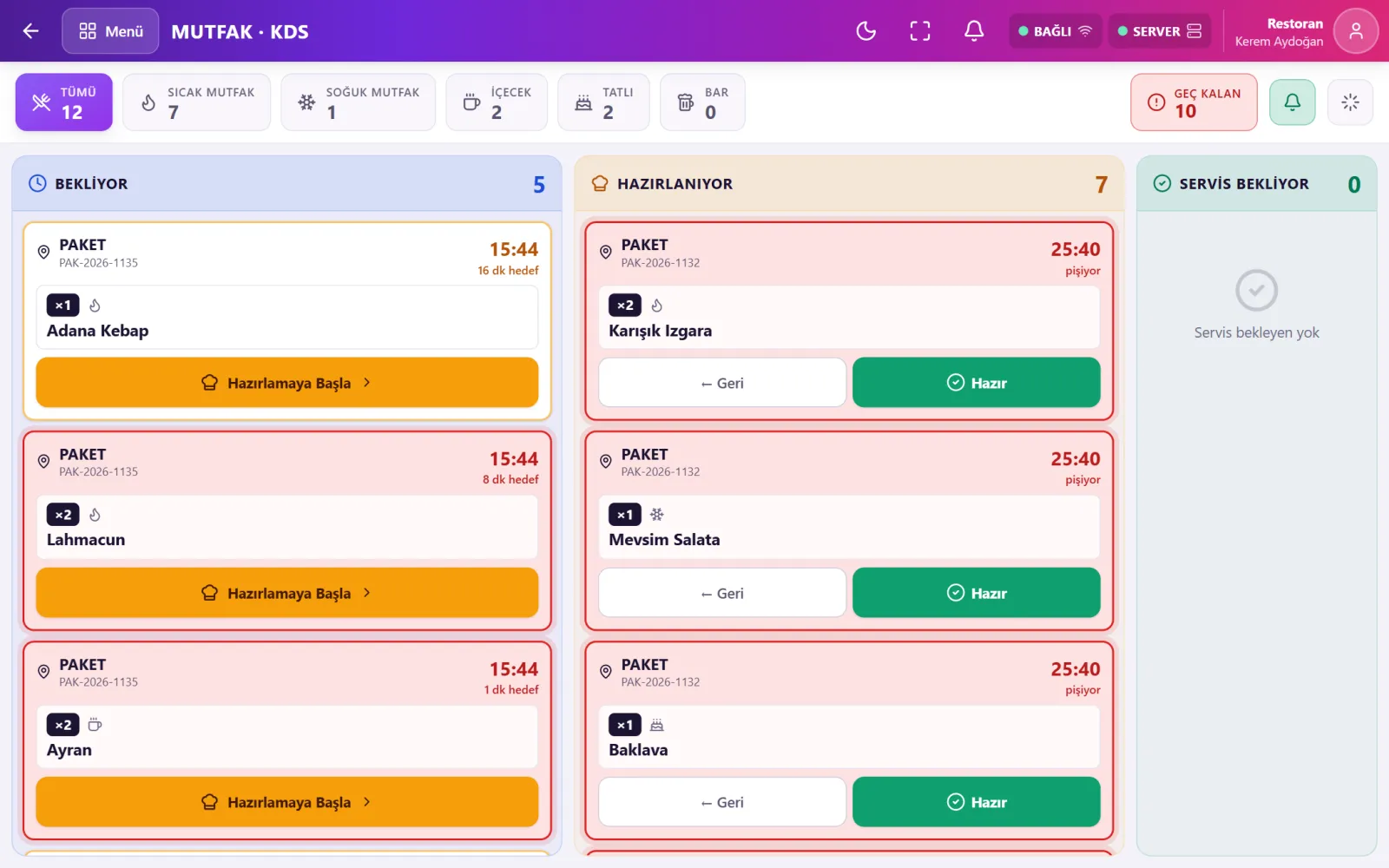Send Karışık Izgara back with Geri

tap(722, 383)
